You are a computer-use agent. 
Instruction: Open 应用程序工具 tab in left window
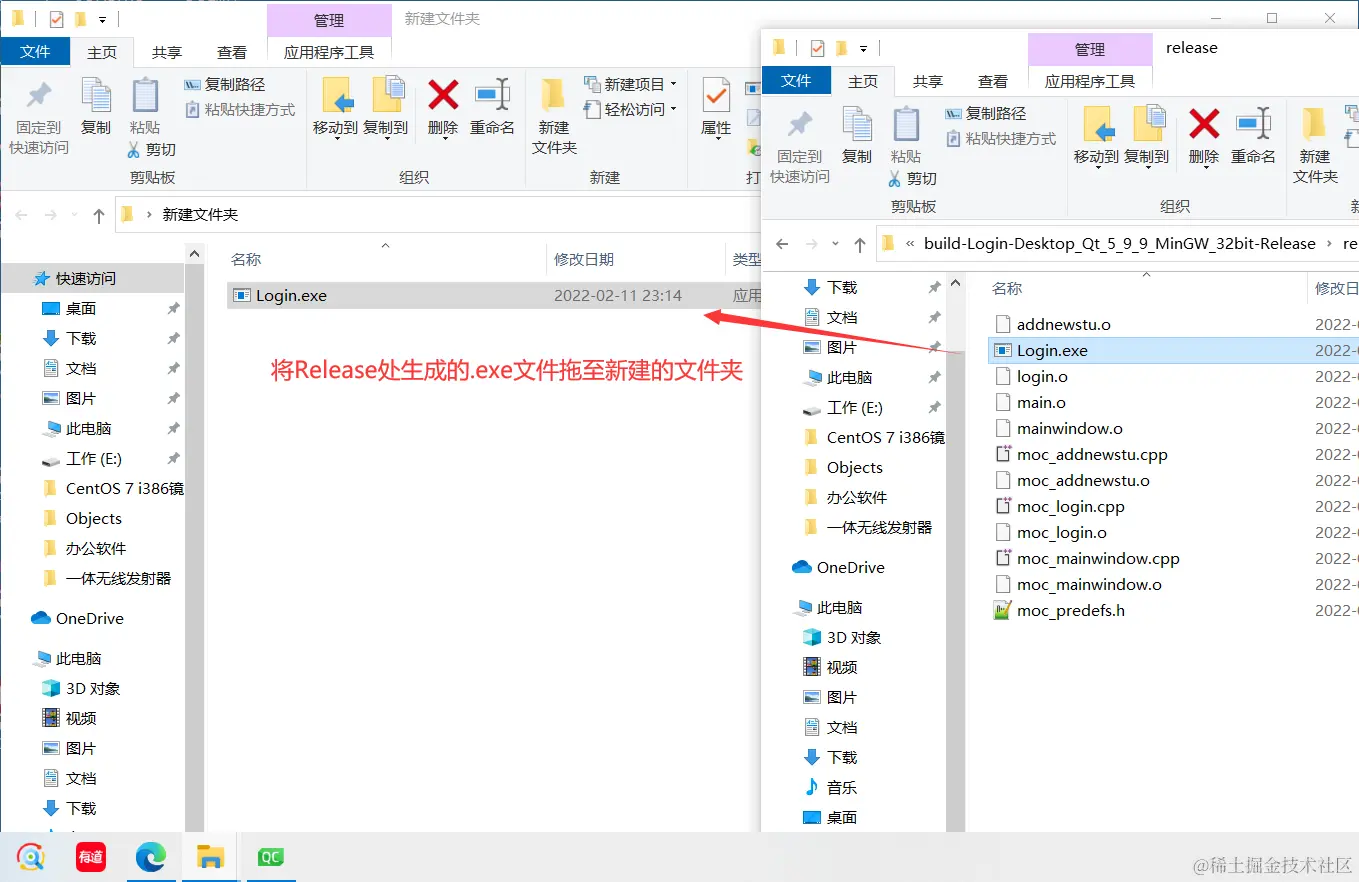click(329, 52)
